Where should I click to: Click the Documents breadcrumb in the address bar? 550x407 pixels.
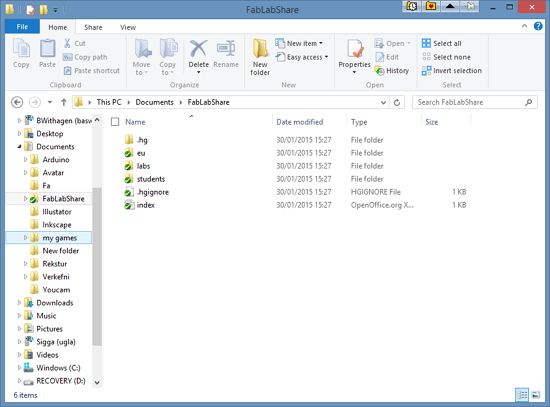tap(155, 102)
